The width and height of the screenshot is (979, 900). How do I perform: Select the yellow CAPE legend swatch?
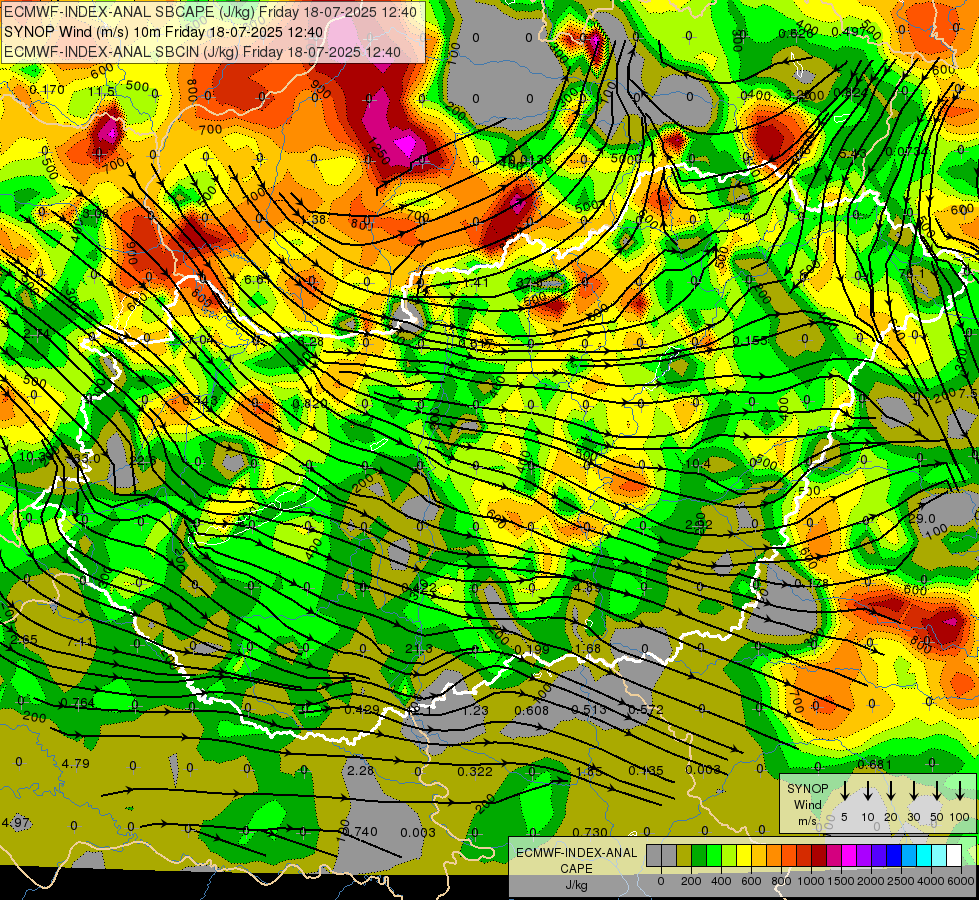coord(744,855)
